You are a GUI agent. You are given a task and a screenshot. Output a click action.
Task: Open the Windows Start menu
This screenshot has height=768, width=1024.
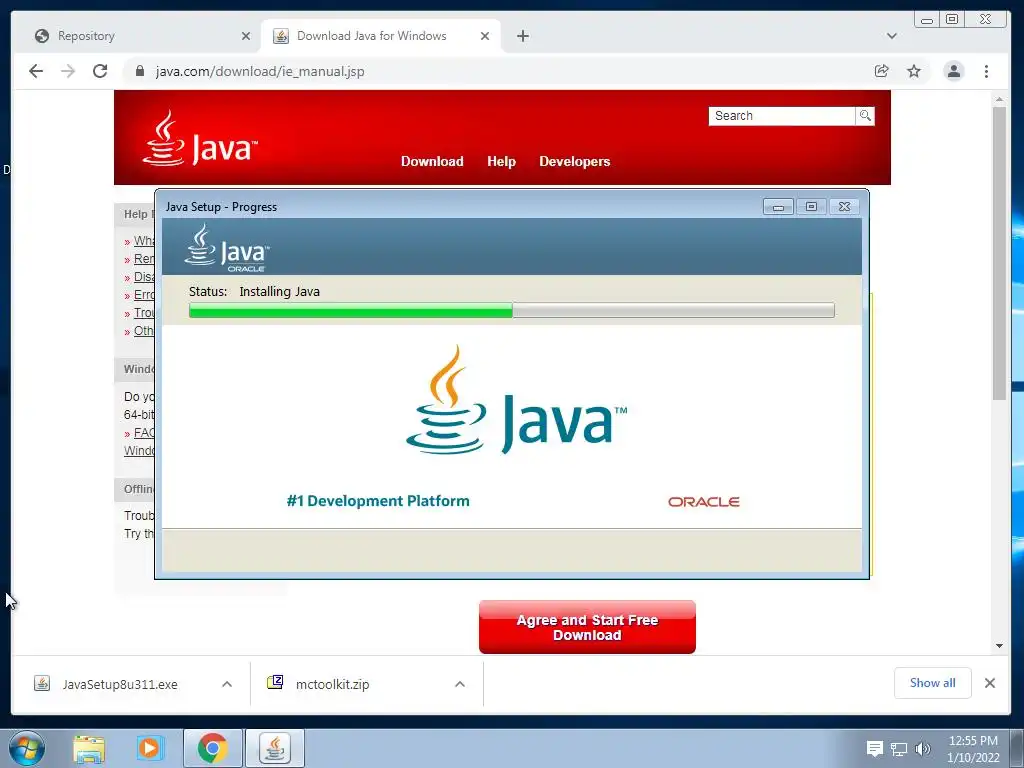[26, 748]
